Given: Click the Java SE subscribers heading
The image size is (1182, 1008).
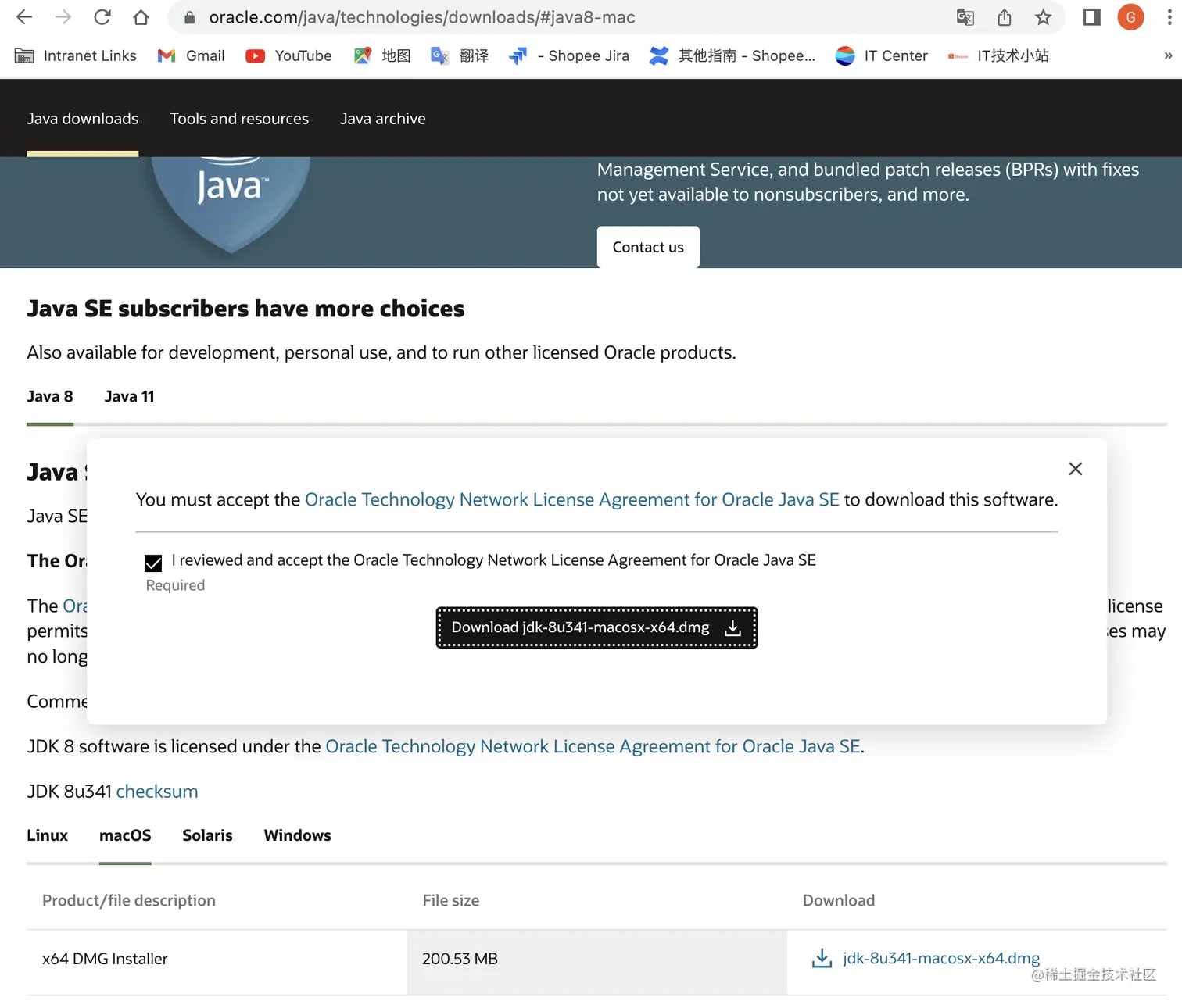Looking at the screenshot, I should coord(245,309).
